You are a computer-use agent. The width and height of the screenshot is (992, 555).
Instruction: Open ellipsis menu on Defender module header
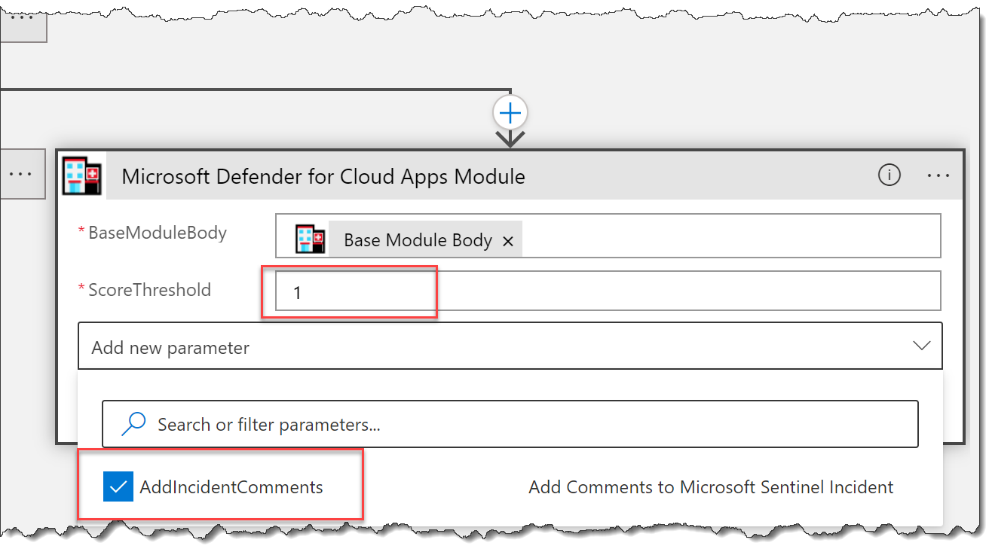pos(938,175)
